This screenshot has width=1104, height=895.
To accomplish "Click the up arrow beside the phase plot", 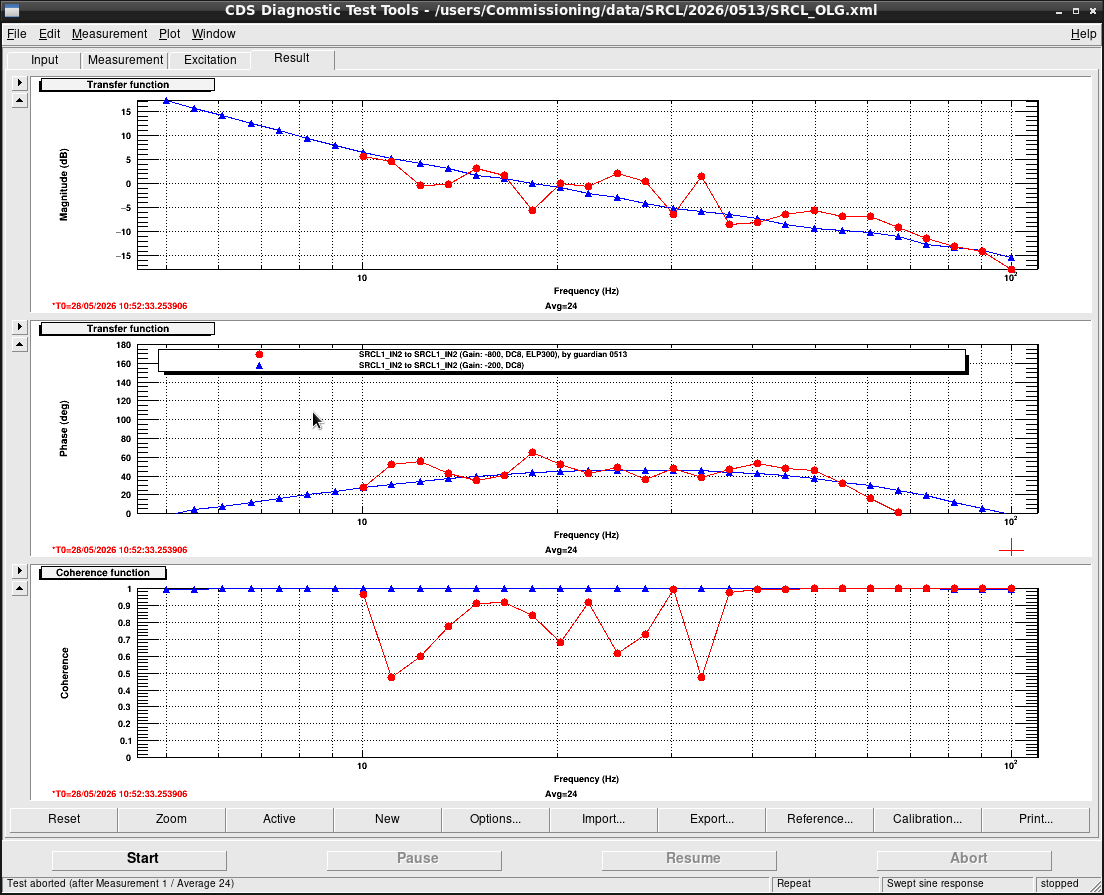I will [20, 345].
